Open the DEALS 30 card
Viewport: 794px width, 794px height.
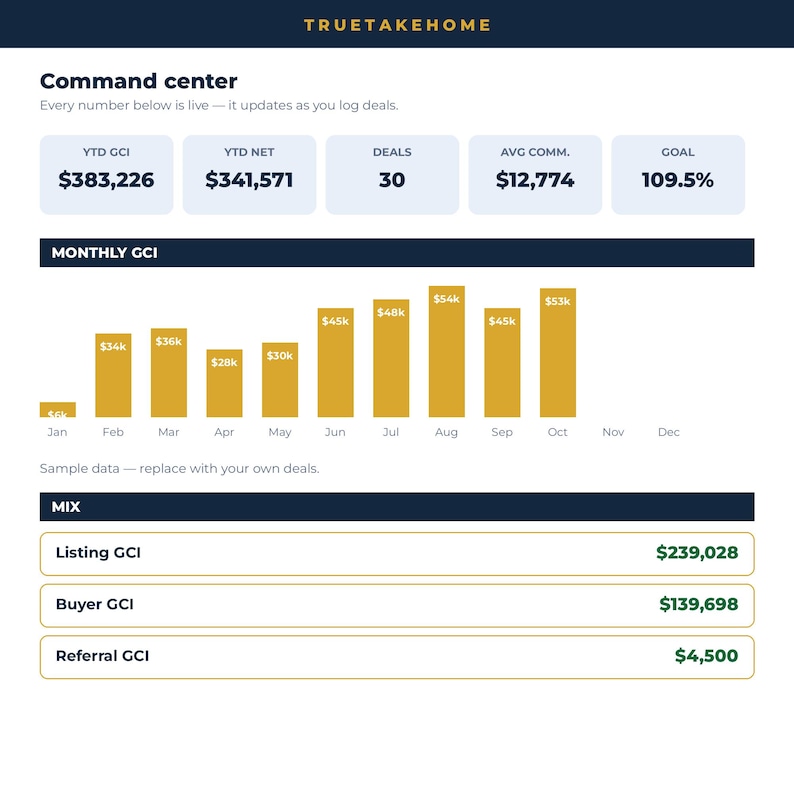pyautogui.click(x=392, y=175)
